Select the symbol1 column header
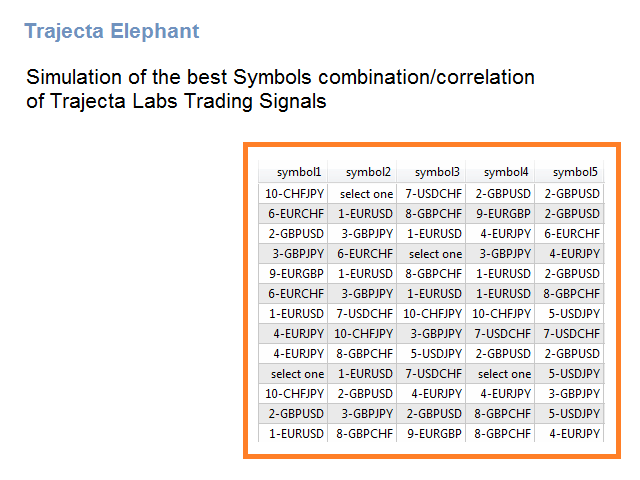The width and height of the screenshot is (640, 480). coord(293,172)
